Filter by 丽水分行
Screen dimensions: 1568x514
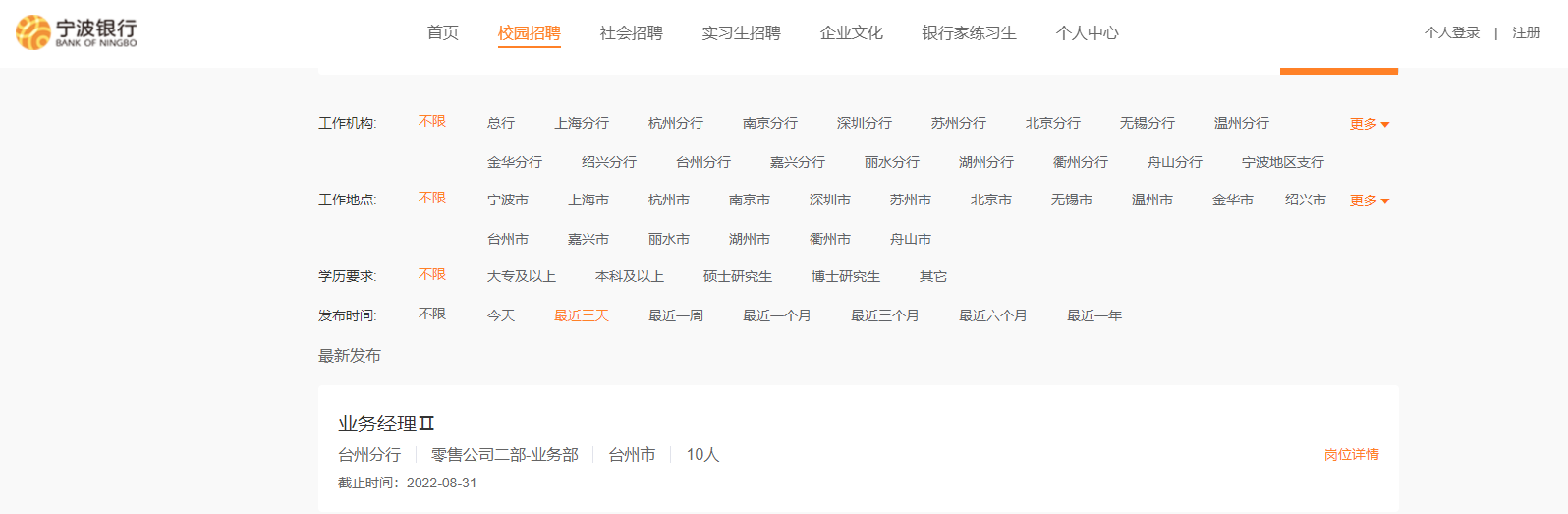pyautogui.click(x=892, y=162)
